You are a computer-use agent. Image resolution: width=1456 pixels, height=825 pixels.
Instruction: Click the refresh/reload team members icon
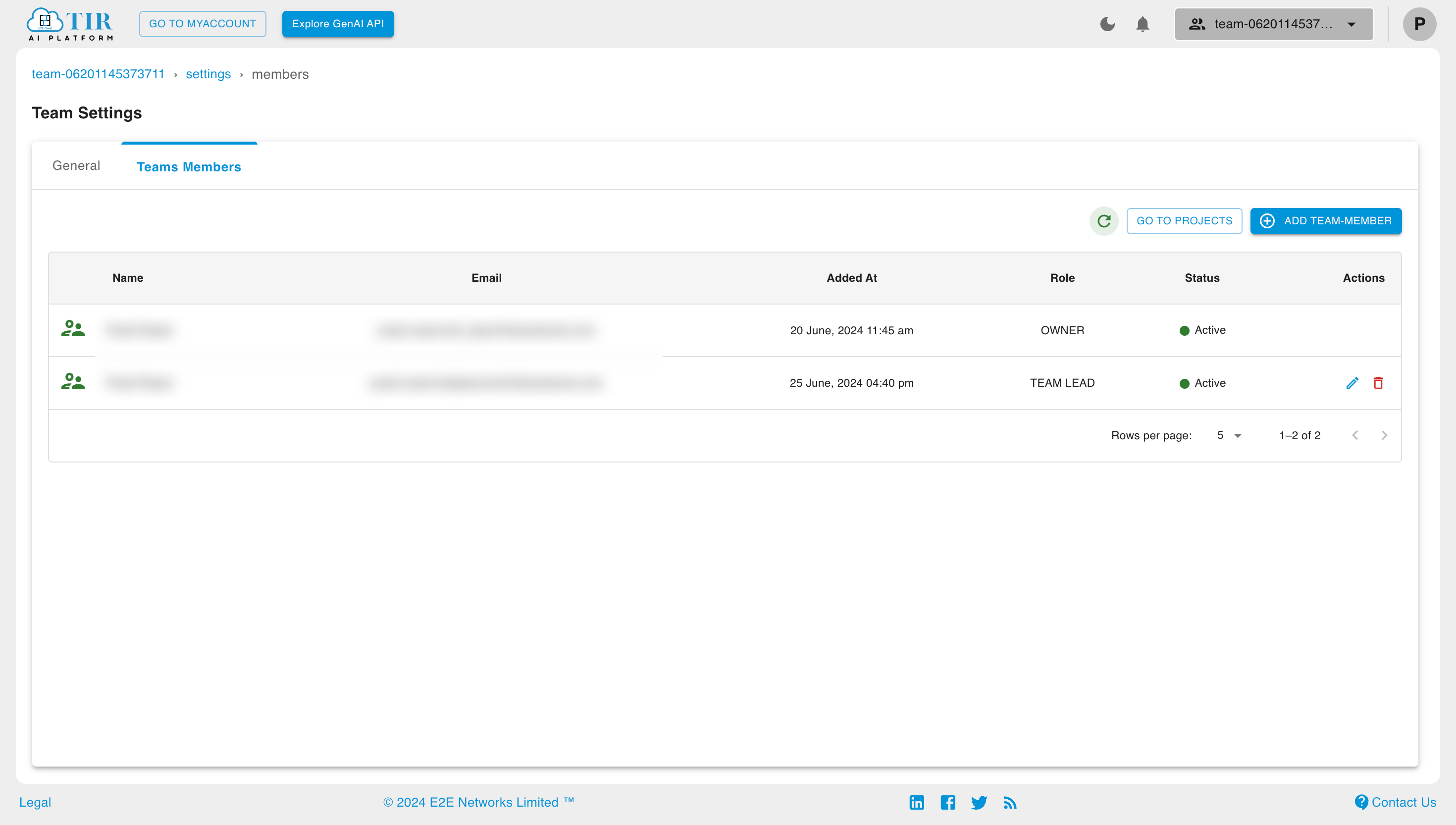pos(1104,221)
